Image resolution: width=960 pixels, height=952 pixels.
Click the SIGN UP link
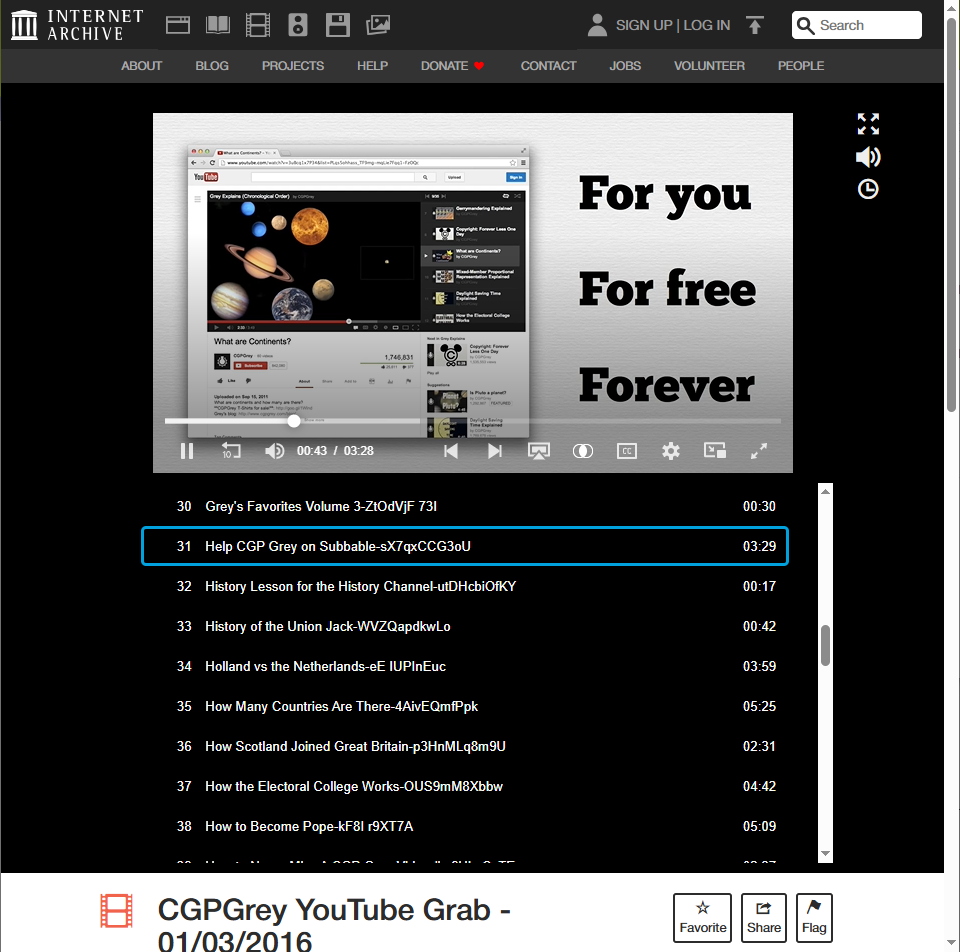[643, 25]
